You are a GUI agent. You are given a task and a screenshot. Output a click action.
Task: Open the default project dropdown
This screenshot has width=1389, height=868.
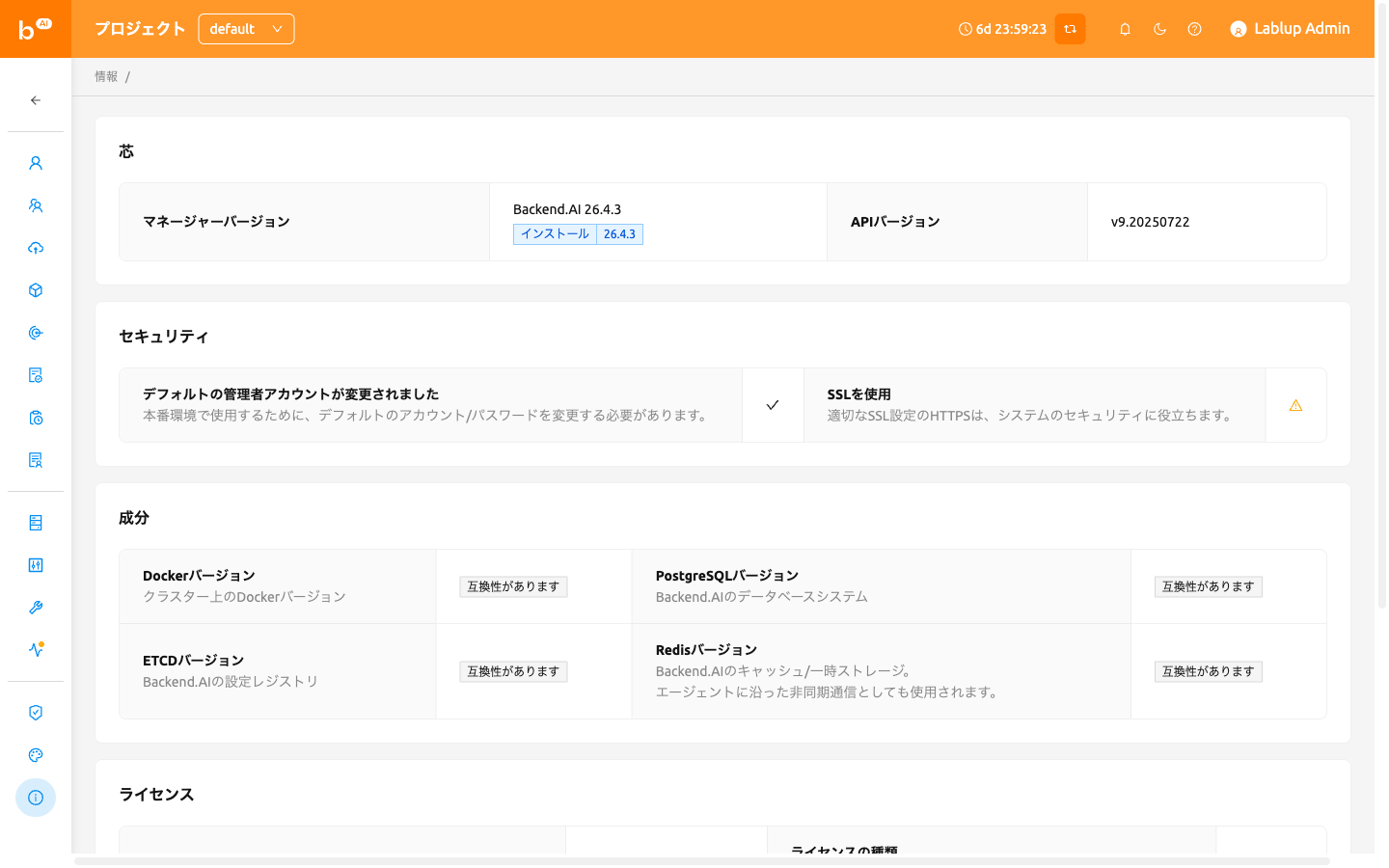click(x=246, y=29)
